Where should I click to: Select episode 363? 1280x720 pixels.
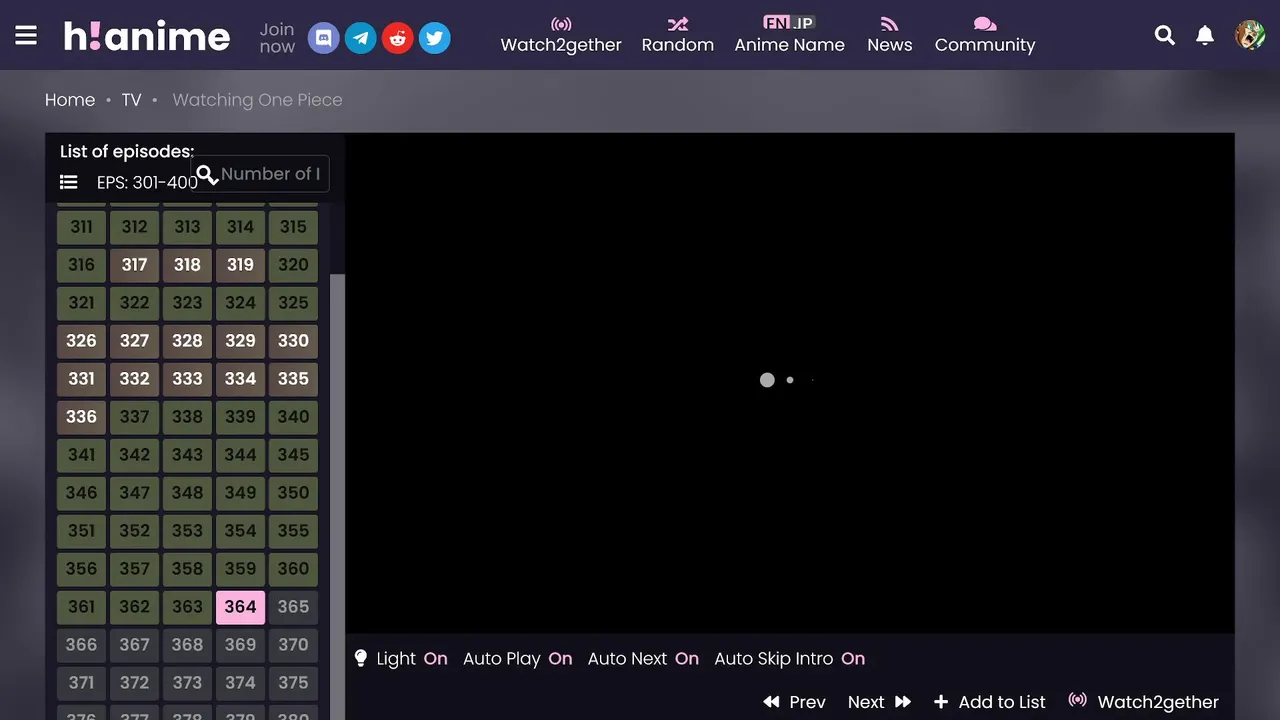click(187, 607)
